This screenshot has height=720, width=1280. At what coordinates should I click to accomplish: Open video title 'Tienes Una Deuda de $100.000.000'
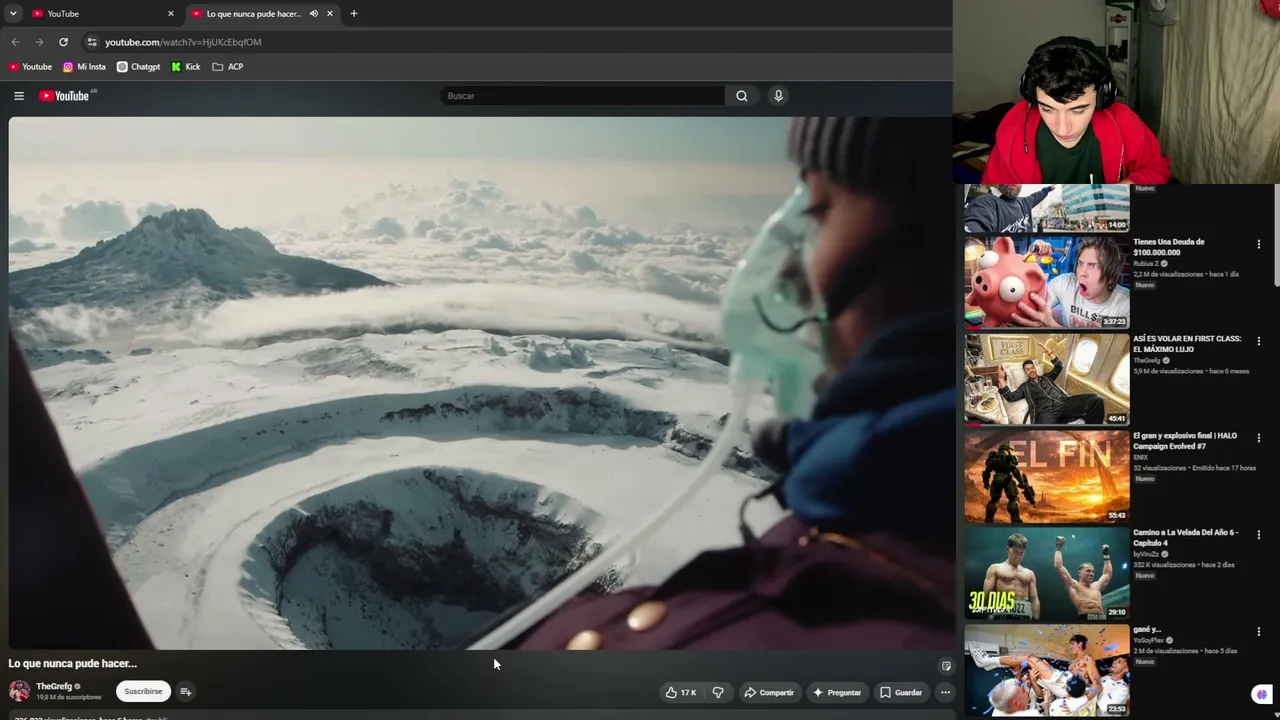point(1169,247)
